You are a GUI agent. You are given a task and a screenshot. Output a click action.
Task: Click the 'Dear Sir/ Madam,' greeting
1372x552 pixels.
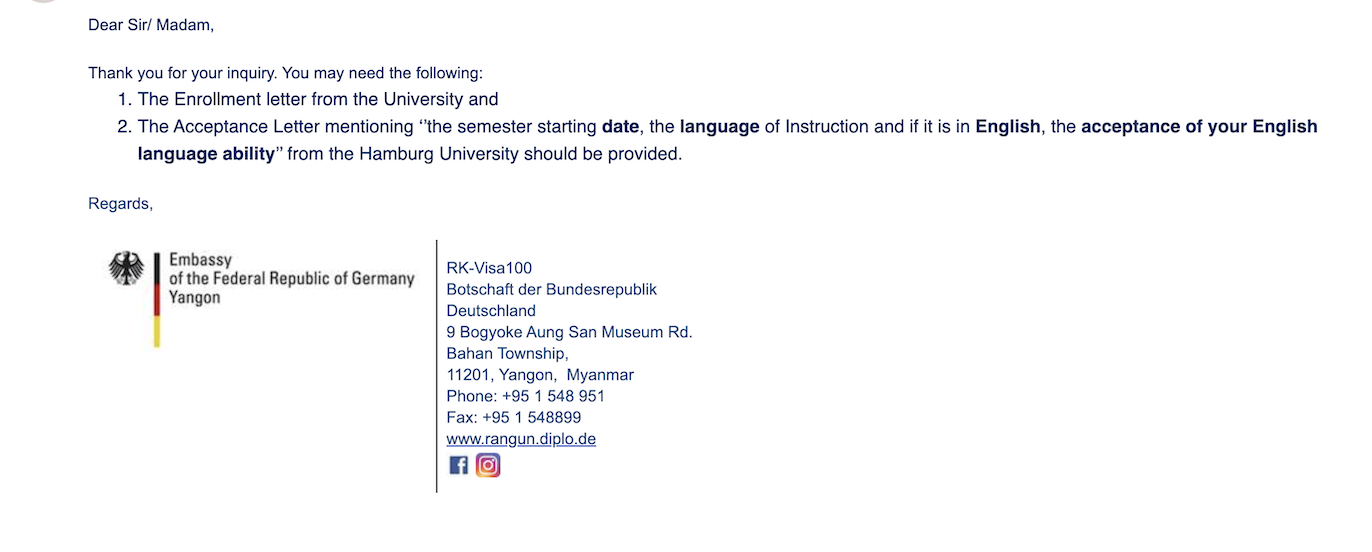(x=151, y=25)
